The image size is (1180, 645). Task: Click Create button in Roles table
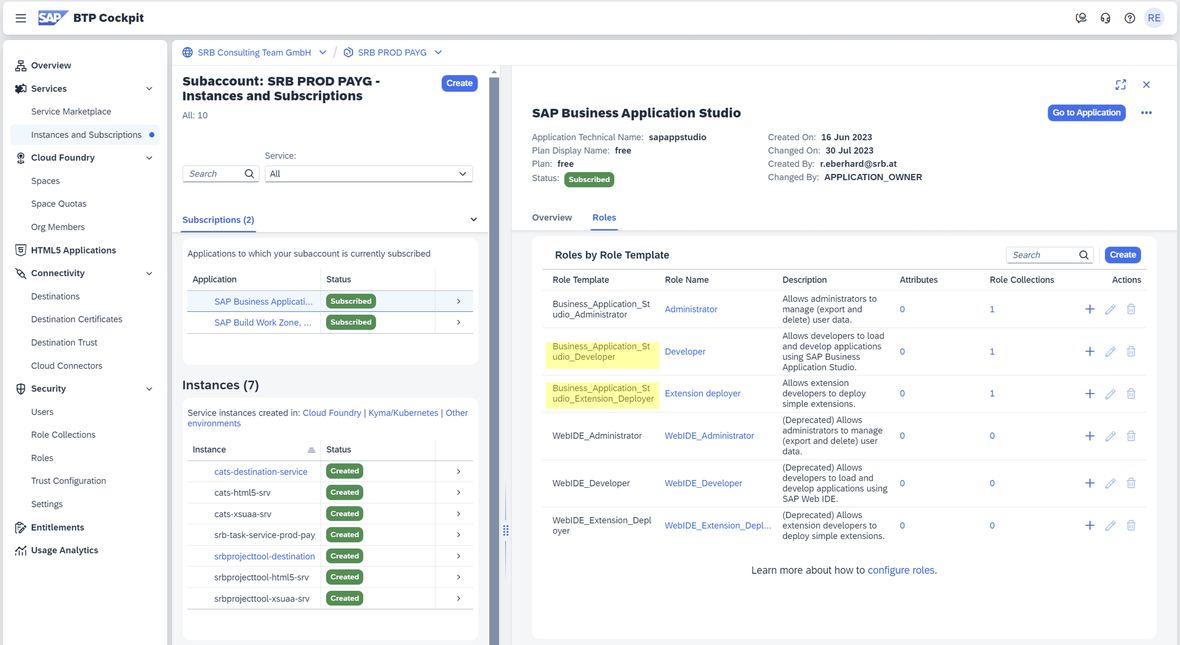pyautogui.click(x=1122, y=255)
